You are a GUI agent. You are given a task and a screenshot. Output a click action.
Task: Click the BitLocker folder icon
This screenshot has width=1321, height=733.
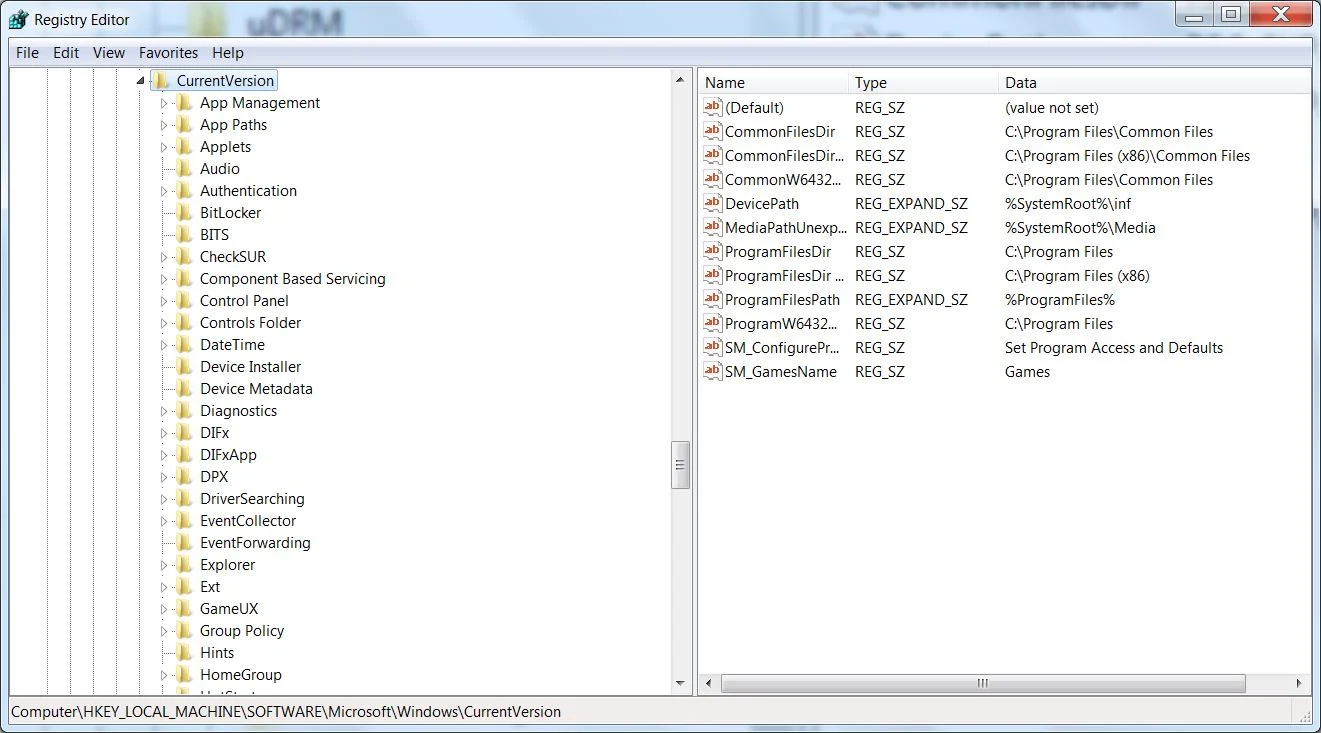pyautogui.click(x=183, y=213)
